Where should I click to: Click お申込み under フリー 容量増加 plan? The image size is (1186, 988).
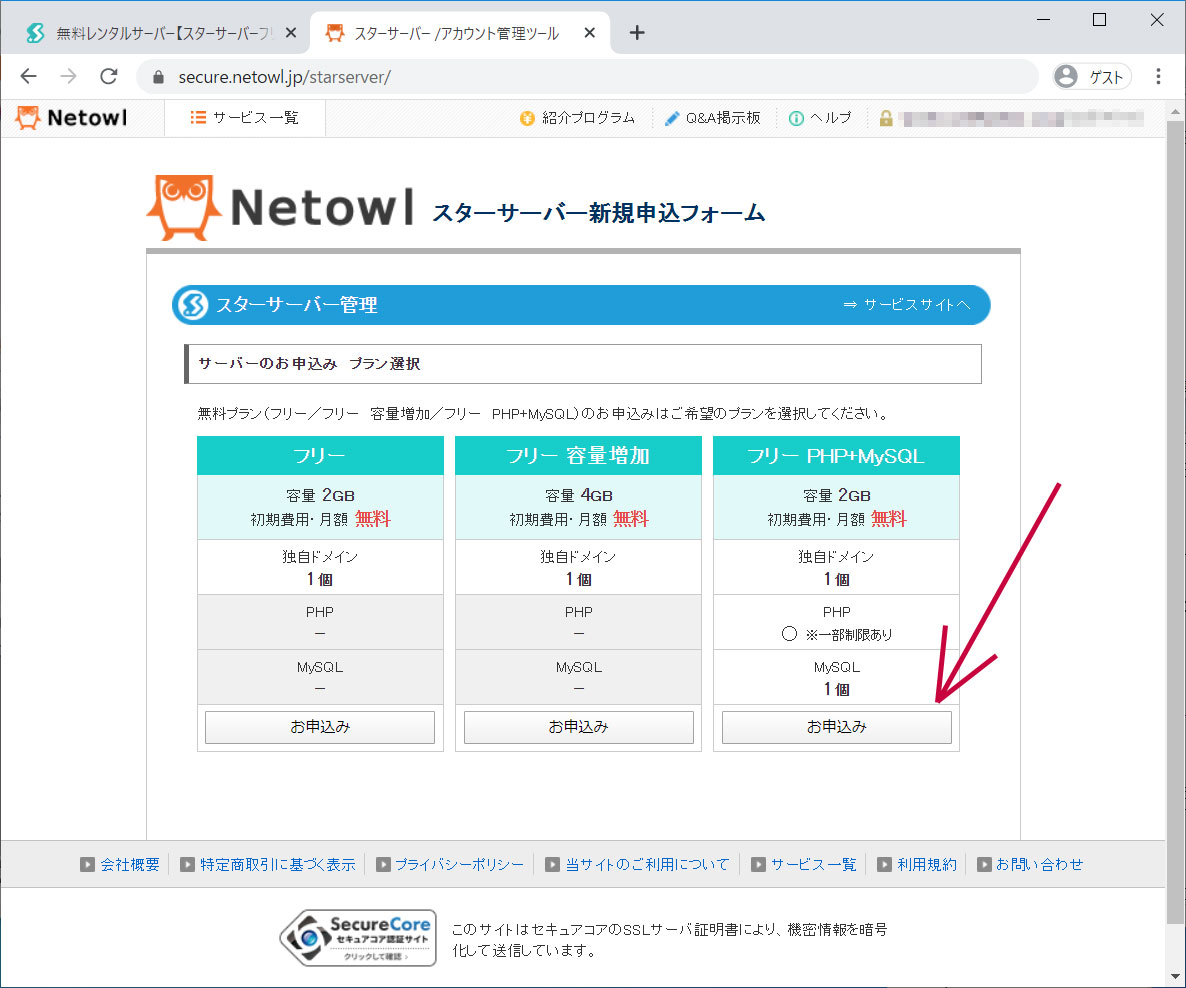(579, 727)
